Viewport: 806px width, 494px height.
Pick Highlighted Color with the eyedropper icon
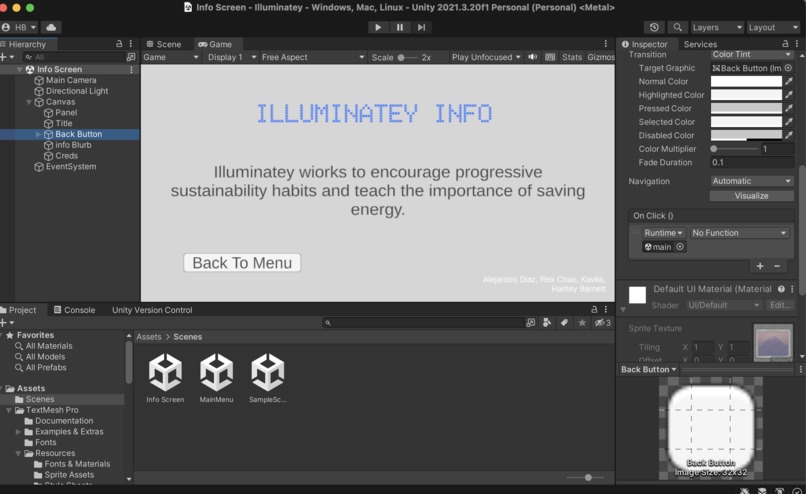click(789, 95)
